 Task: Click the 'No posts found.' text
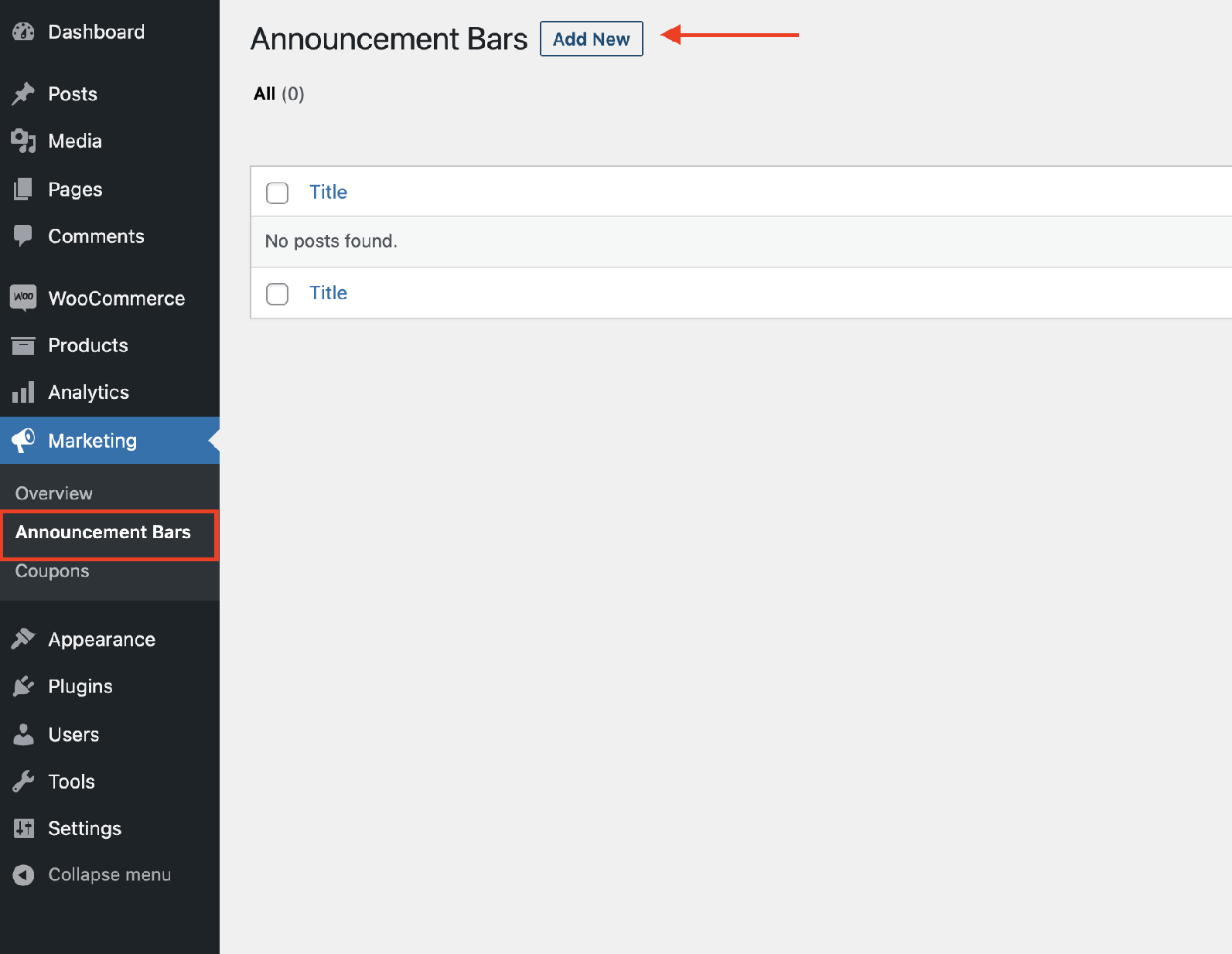[331, 241]
